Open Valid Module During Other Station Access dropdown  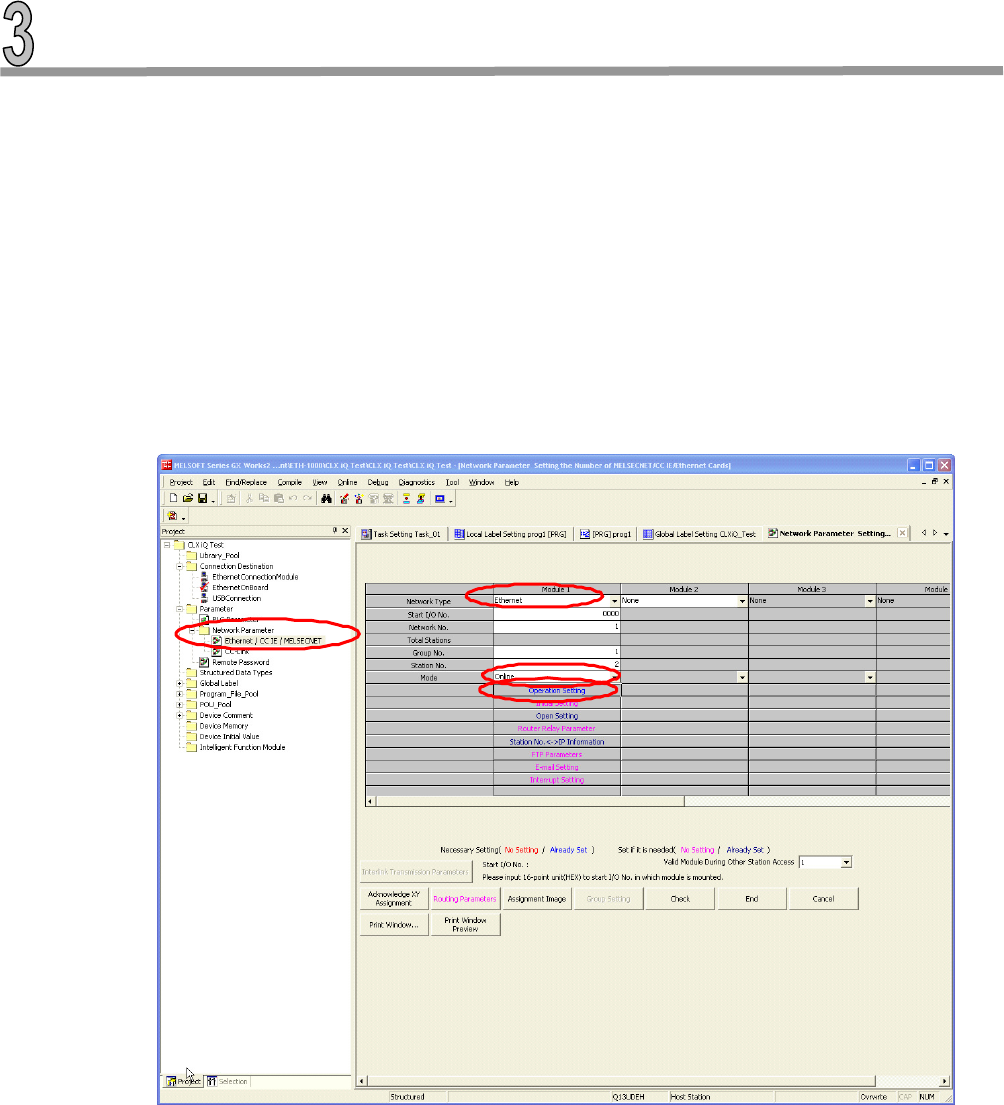pyautogui.click(x=847, y=863)
